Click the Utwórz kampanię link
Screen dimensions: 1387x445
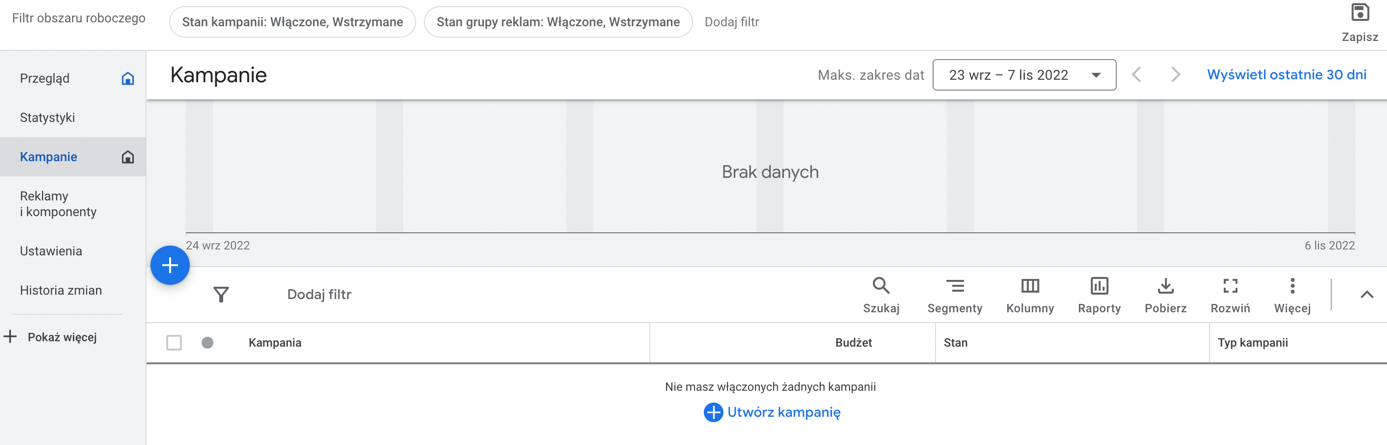[x=772, y=412]
